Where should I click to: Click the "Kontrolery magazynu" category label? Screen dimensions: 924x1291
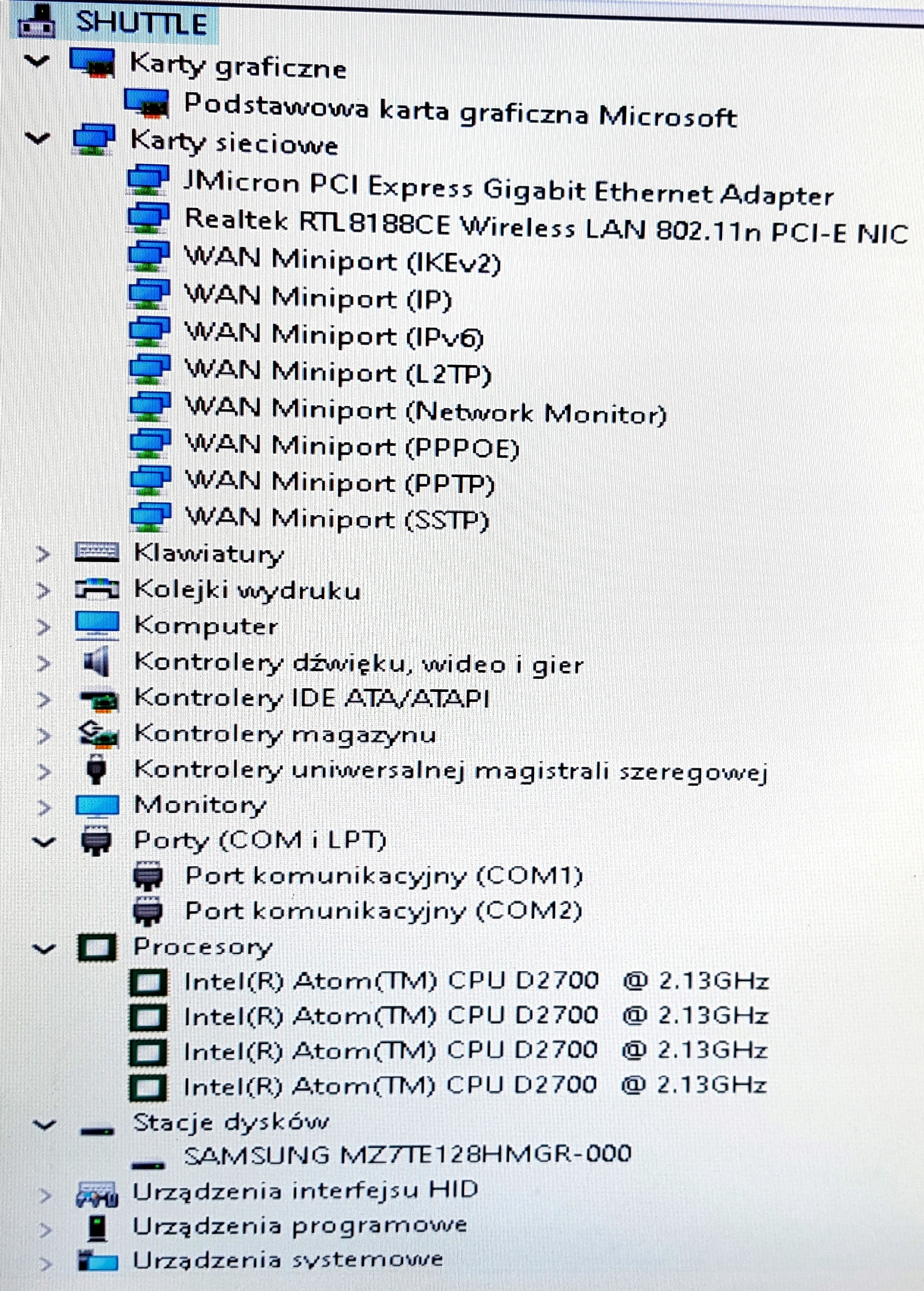point(285,734)
